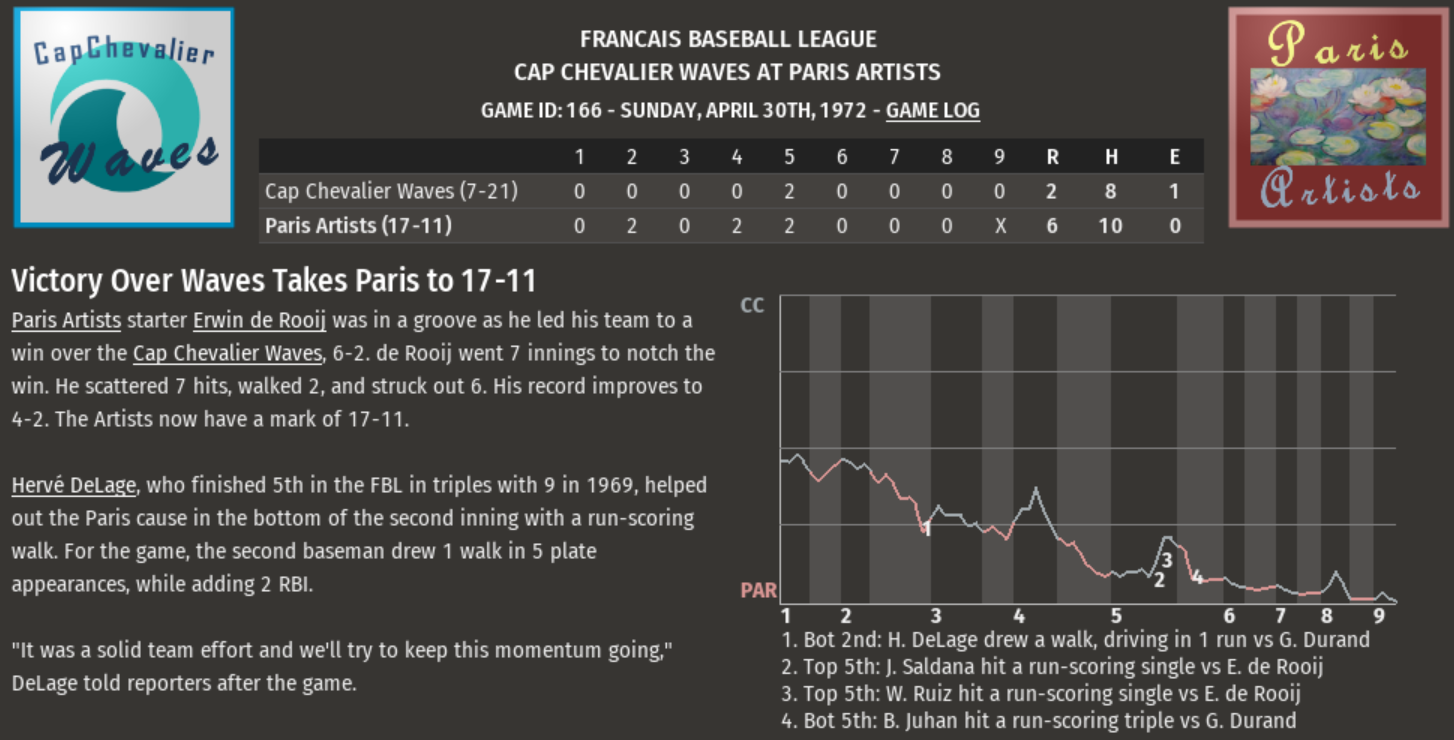Viewport: 1454px width, 740px height.
Task: Click the Cap Chevalier Waves team logo
Action: (x=124, y=117)
